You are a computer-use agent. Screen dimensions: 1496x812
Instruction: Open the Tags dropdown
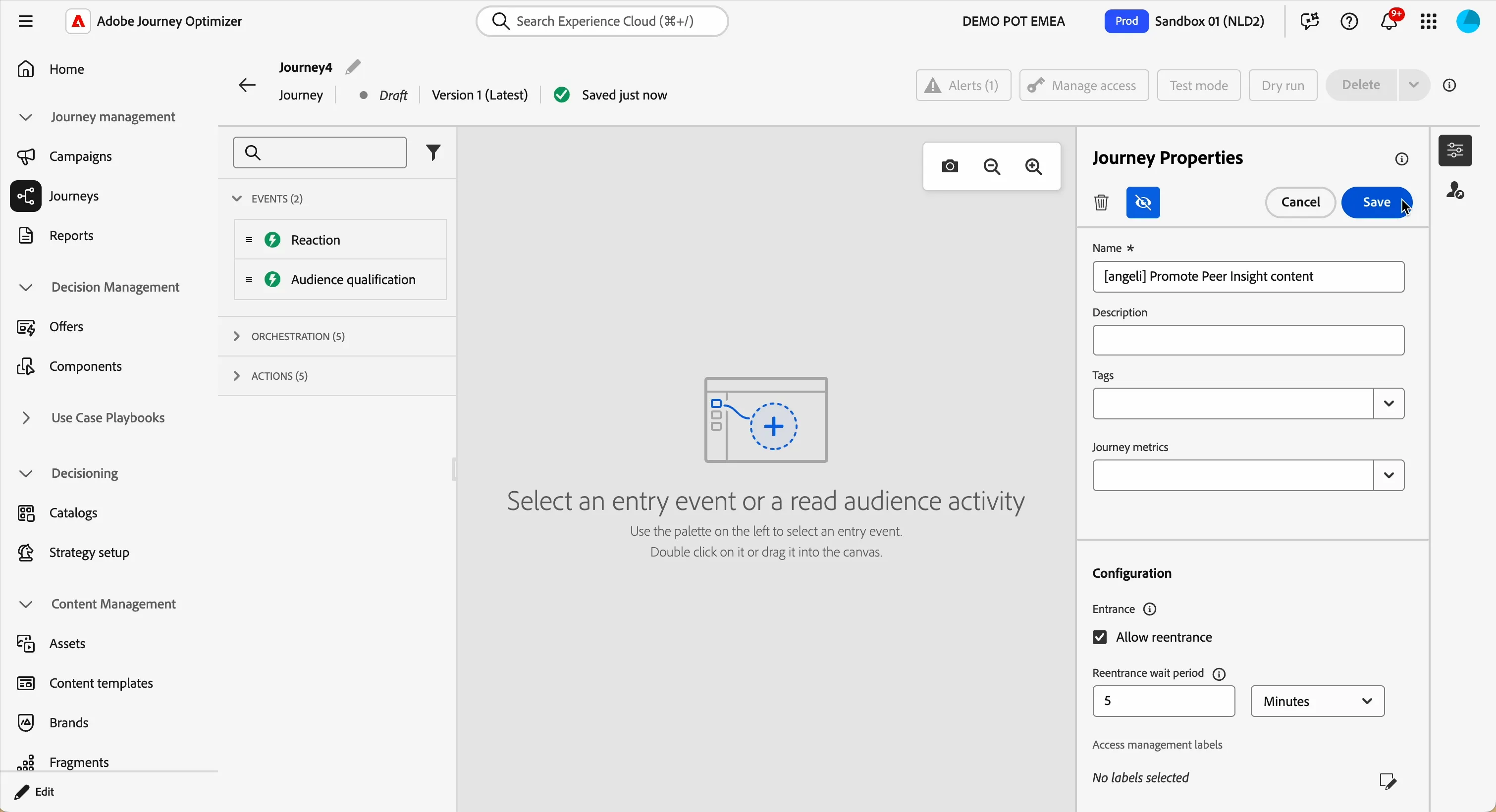coord(1389,404)
